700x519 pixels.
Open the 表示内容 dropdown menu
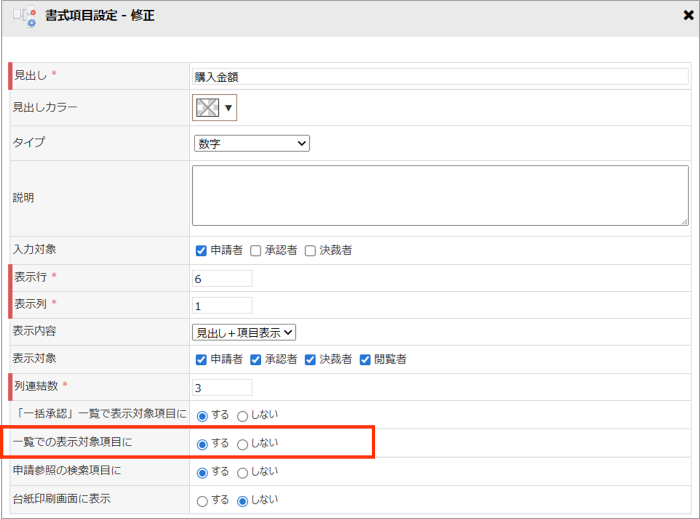point(244,332)
